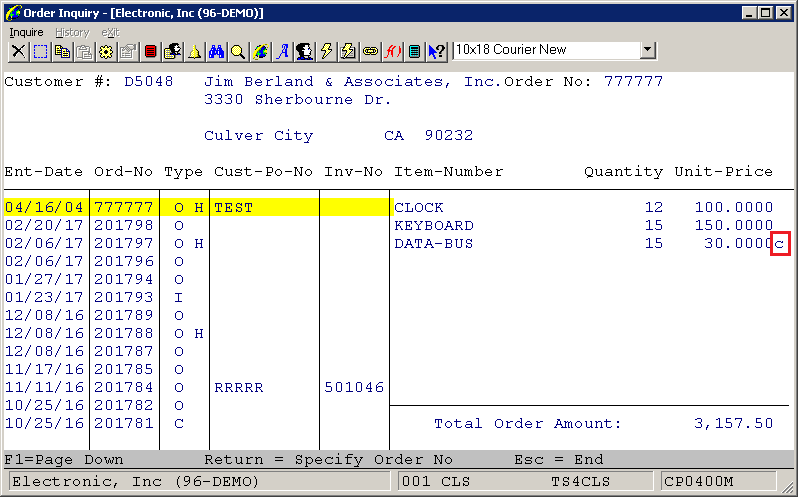Click the dashed rectangle select icon

[40, 51]
